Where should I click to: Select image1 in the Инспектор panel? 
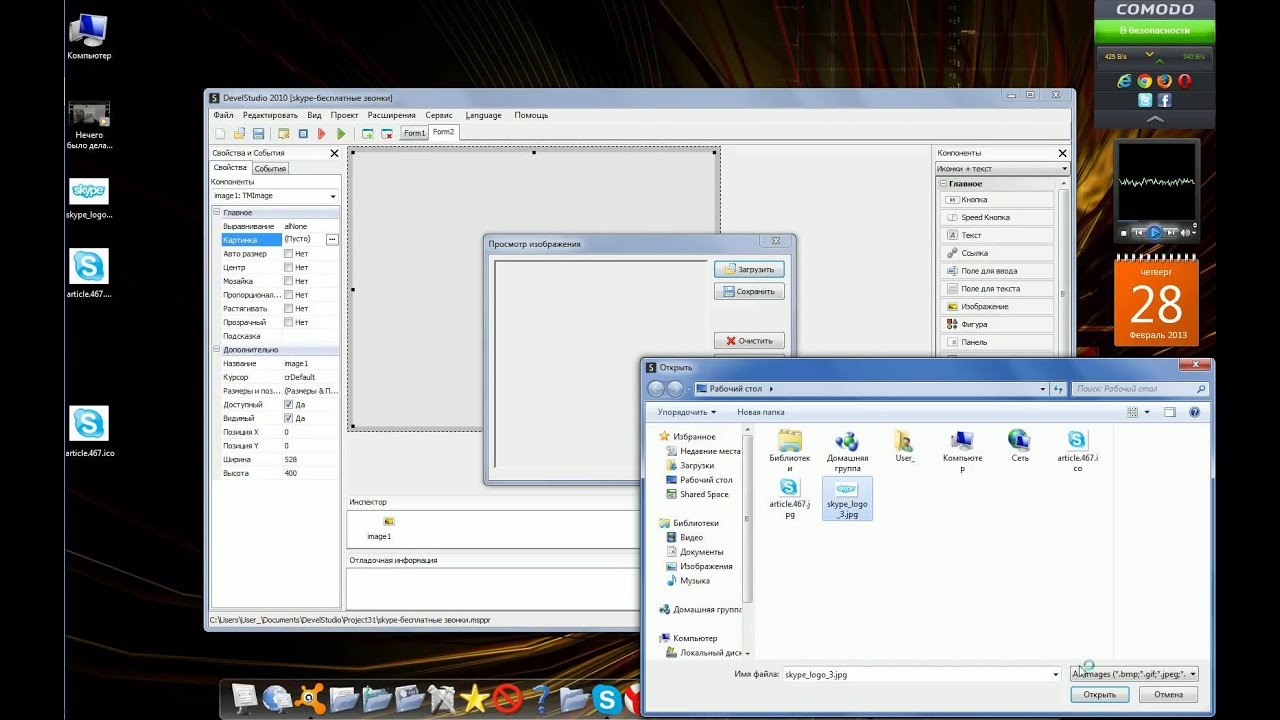379,528
